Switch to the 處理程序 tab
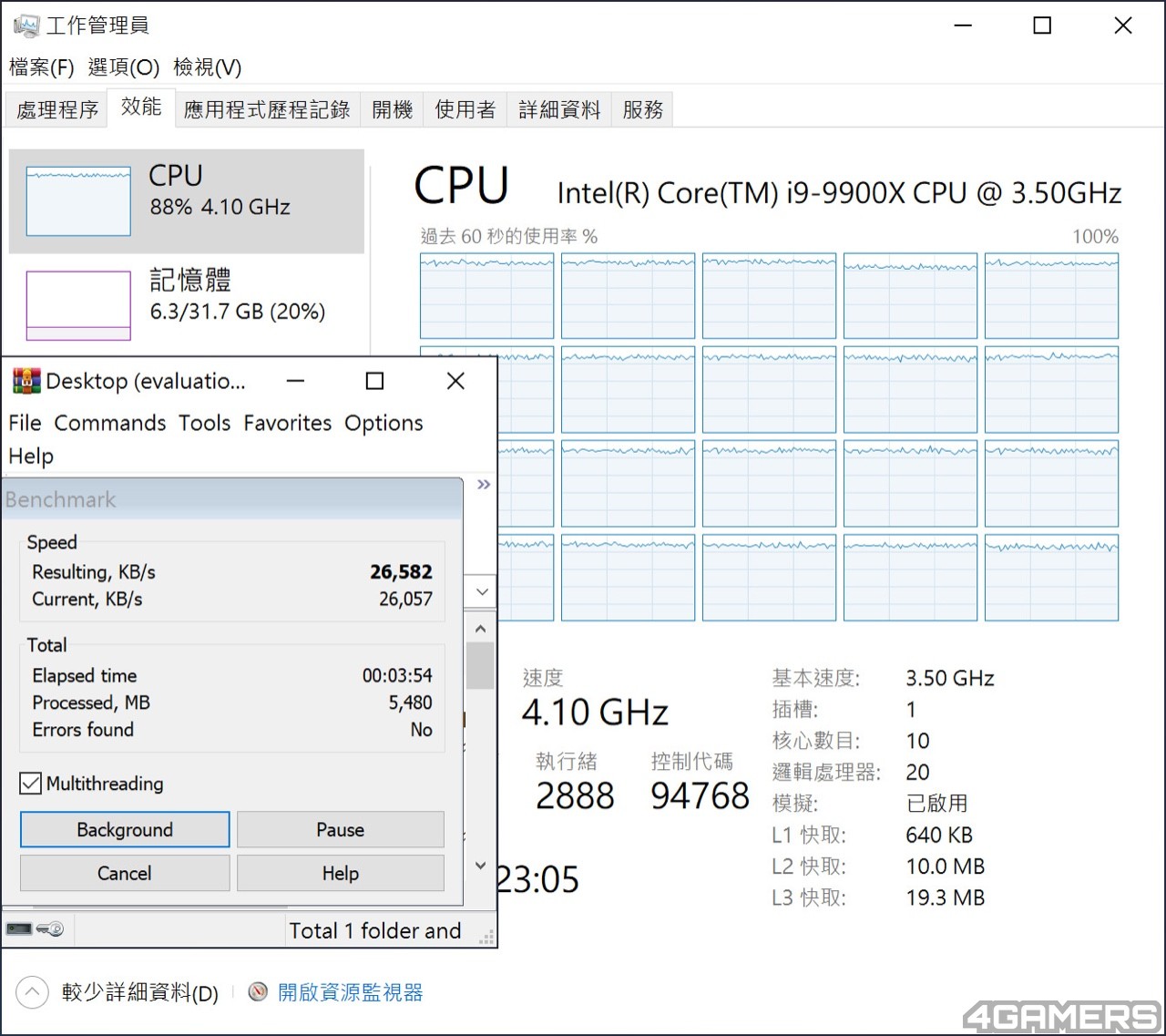This screenshot has height=1036, width=1166. tap(57, 109)
